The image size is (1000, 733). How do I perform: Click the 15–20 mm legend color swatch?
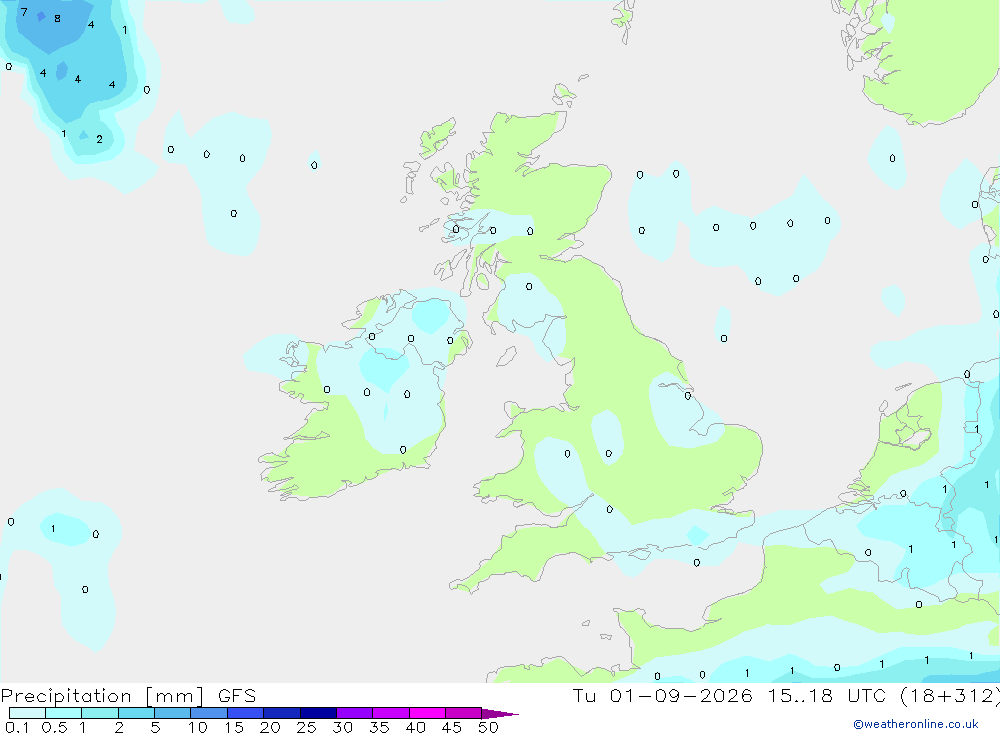point(246,713)
